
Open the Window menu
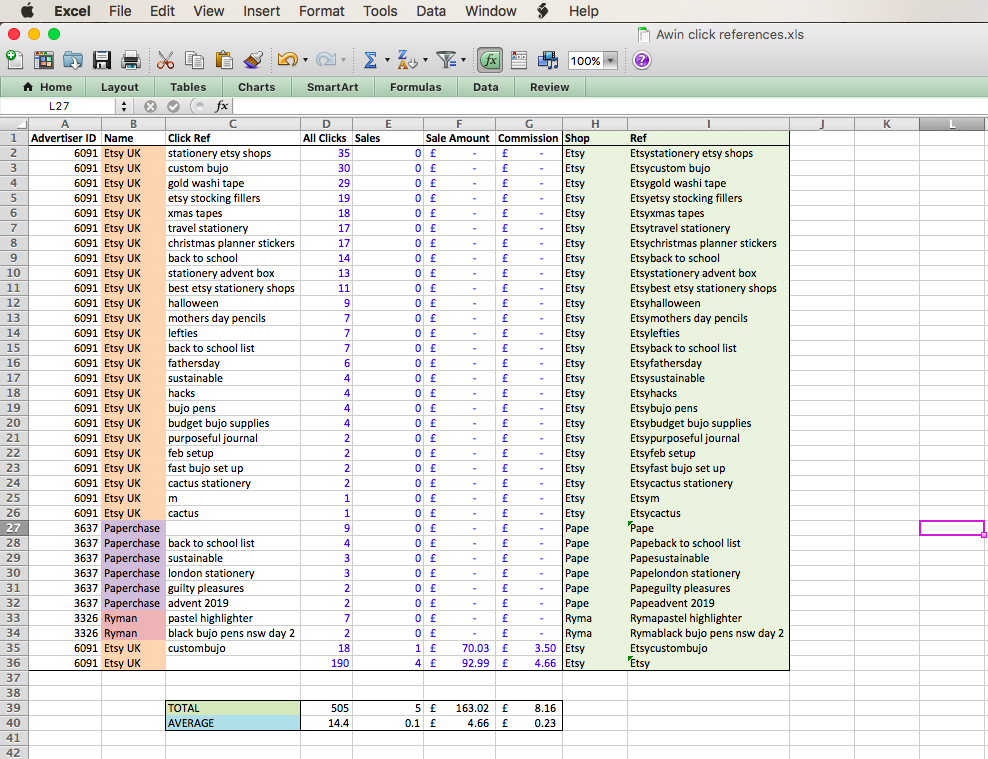(x=490, y=11)
